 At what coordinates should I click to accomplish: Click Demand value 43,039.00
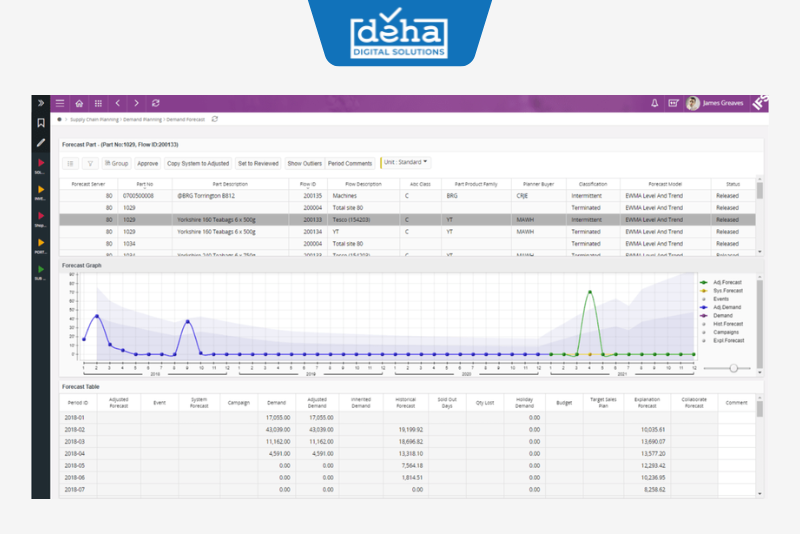pyautogui.click(x=278, y=430)
